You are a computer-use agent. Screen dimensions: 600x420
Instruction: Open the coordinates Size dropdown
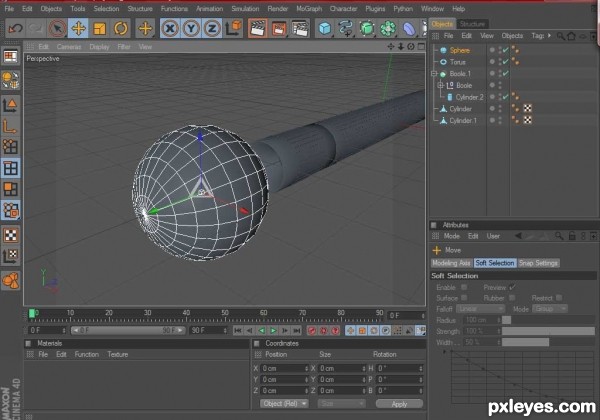341,404
